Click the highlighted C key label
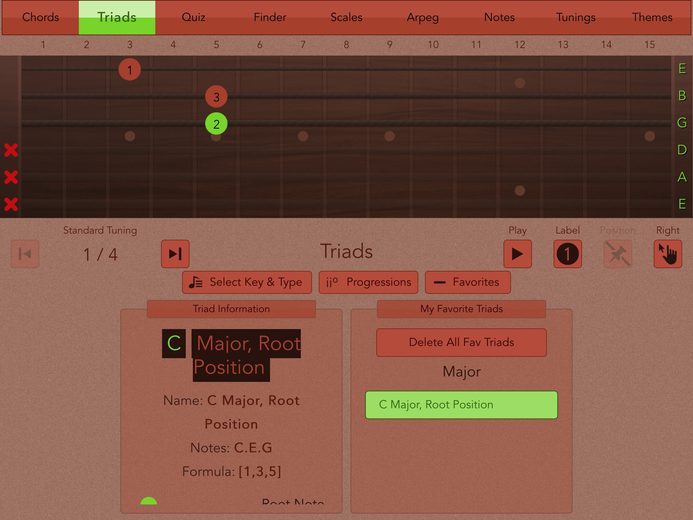 tap(174, 343)
